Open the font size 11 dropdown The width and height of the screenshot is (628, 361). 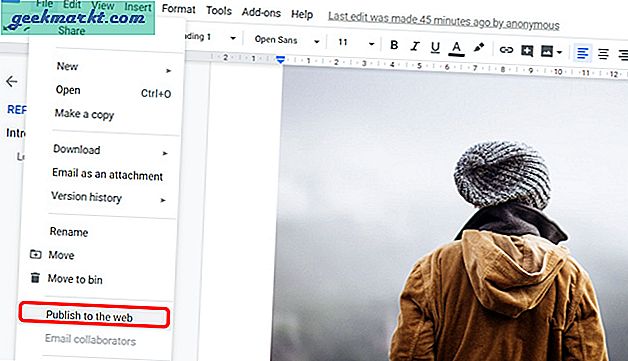point(356,42)
